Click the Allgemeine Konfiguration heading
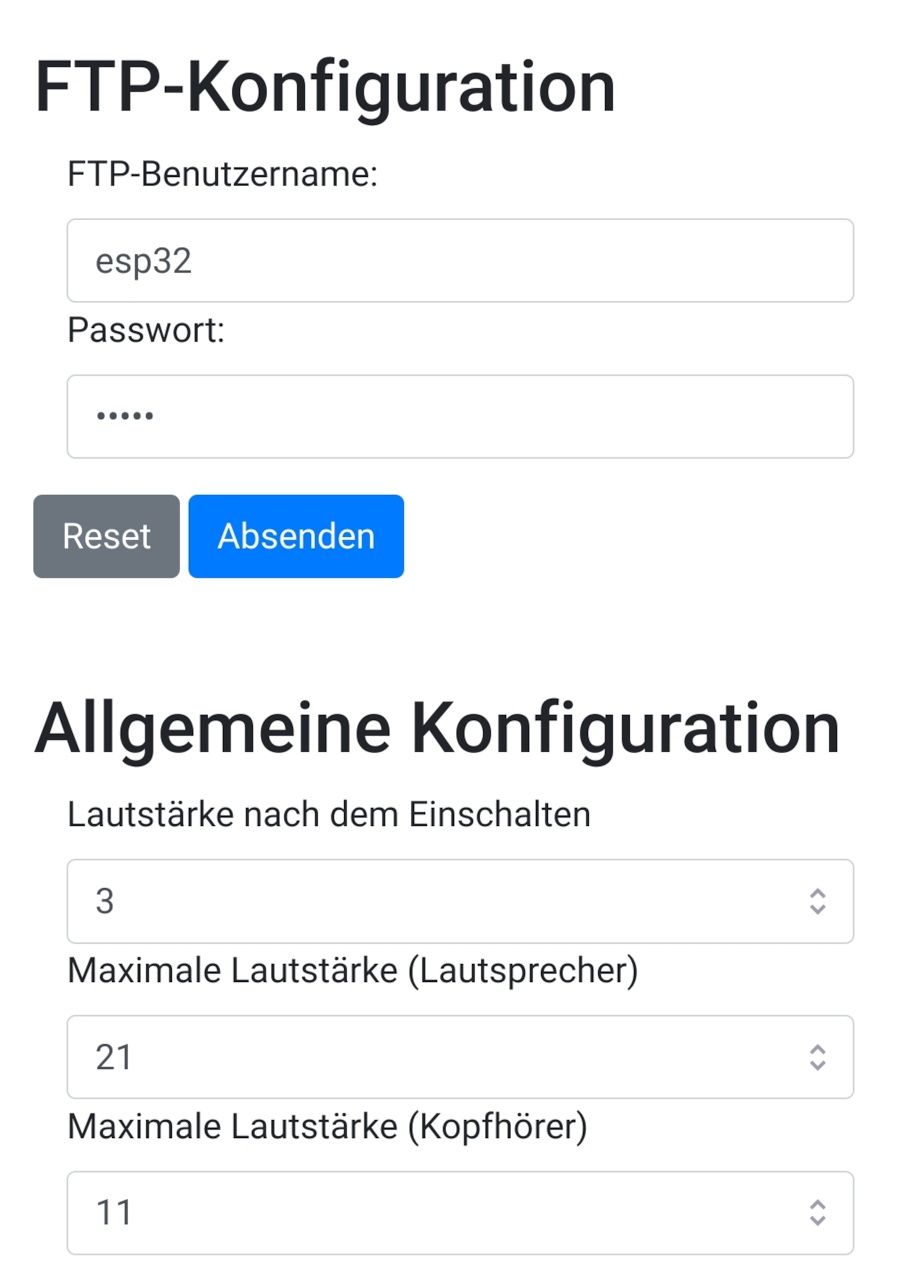Screen dimensions: 921x1280 pyautogui.click(x=437, y=728)
